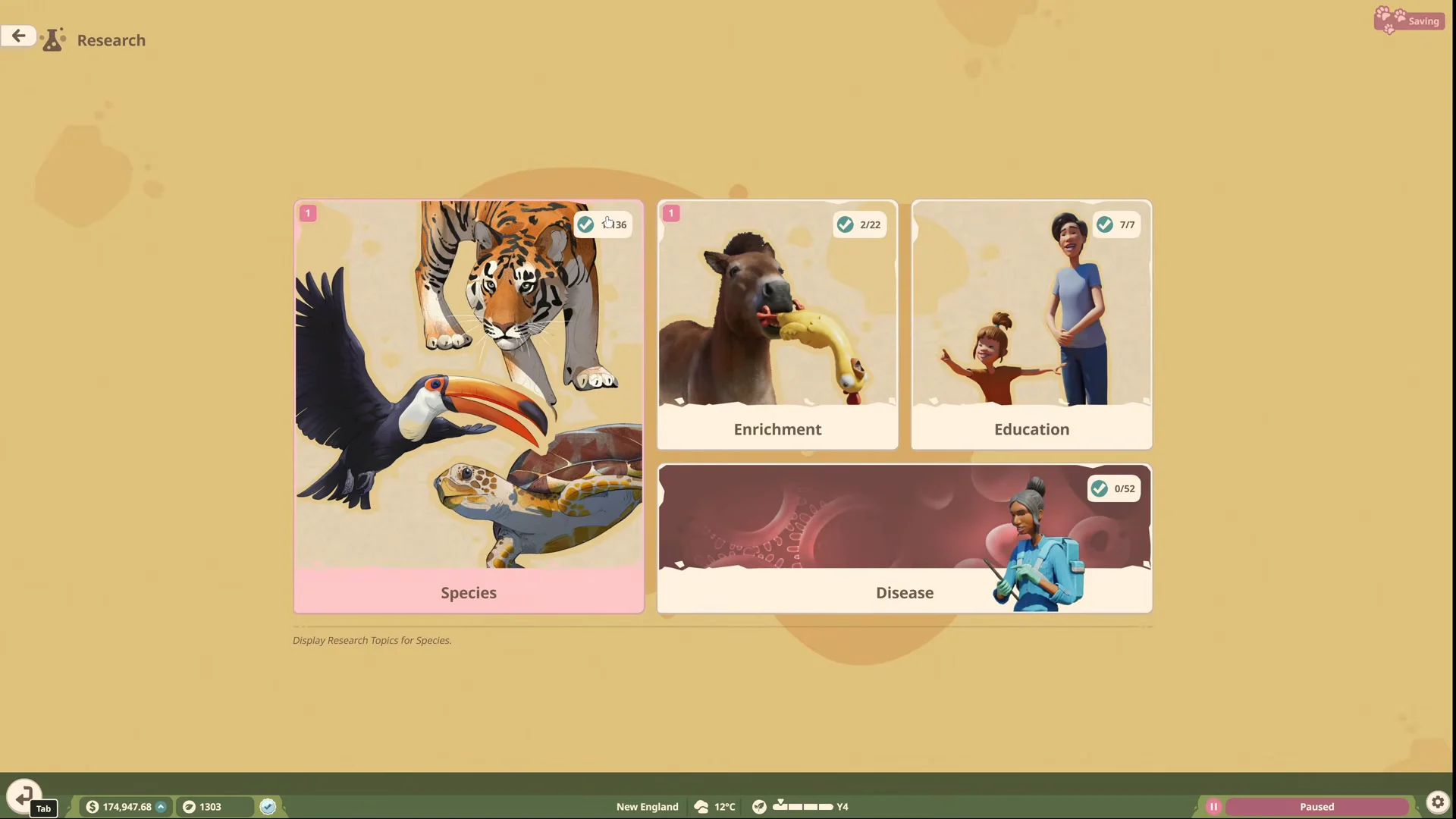Click Disease 0/52 progress checkmark
1456x819 pixels.
coord(1099,488)
